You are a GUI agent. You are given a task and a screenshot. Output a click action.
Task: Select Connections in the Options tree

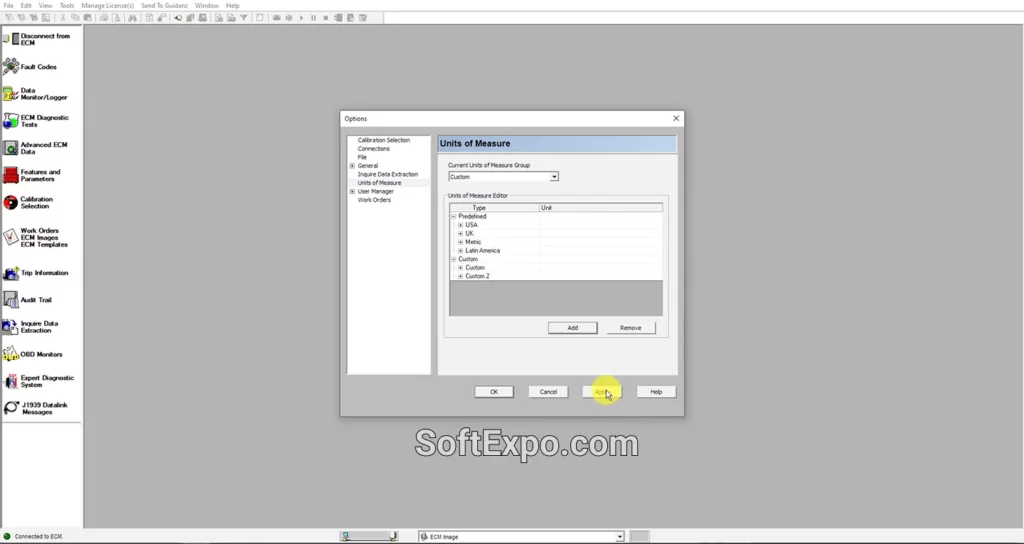tap(374, 149)
